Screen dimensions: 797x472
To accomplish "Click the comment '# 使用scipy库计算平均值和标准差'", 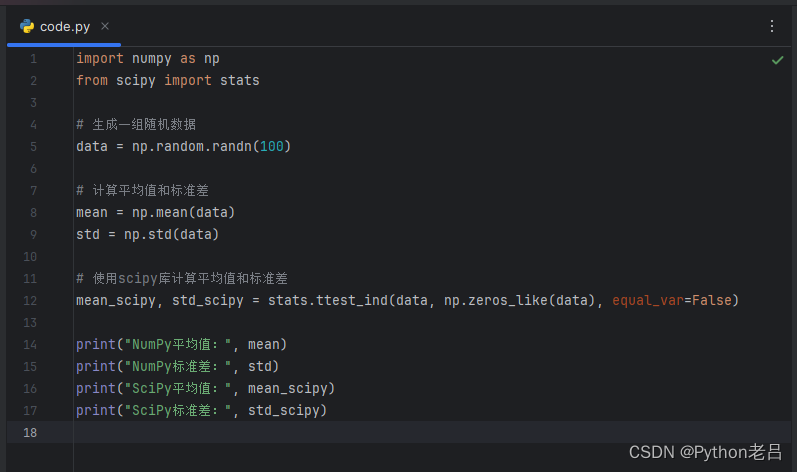I will point(182,278).
